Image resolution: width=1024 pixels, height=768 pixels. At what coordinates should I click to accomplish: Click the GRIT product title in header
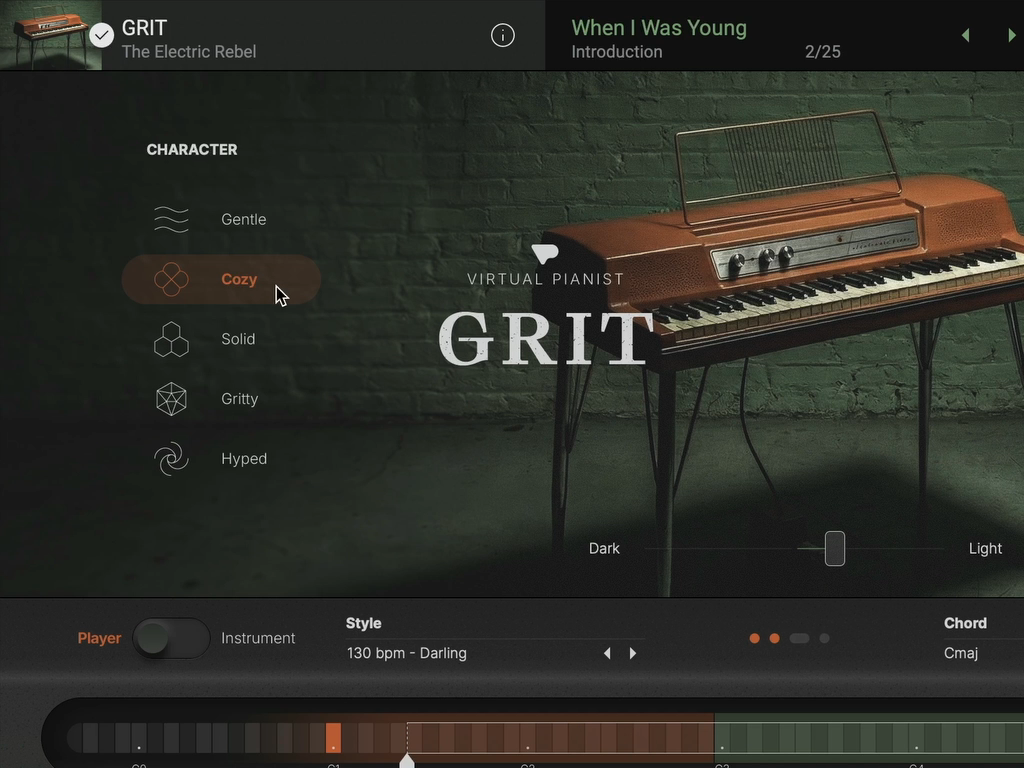[144, 28]
